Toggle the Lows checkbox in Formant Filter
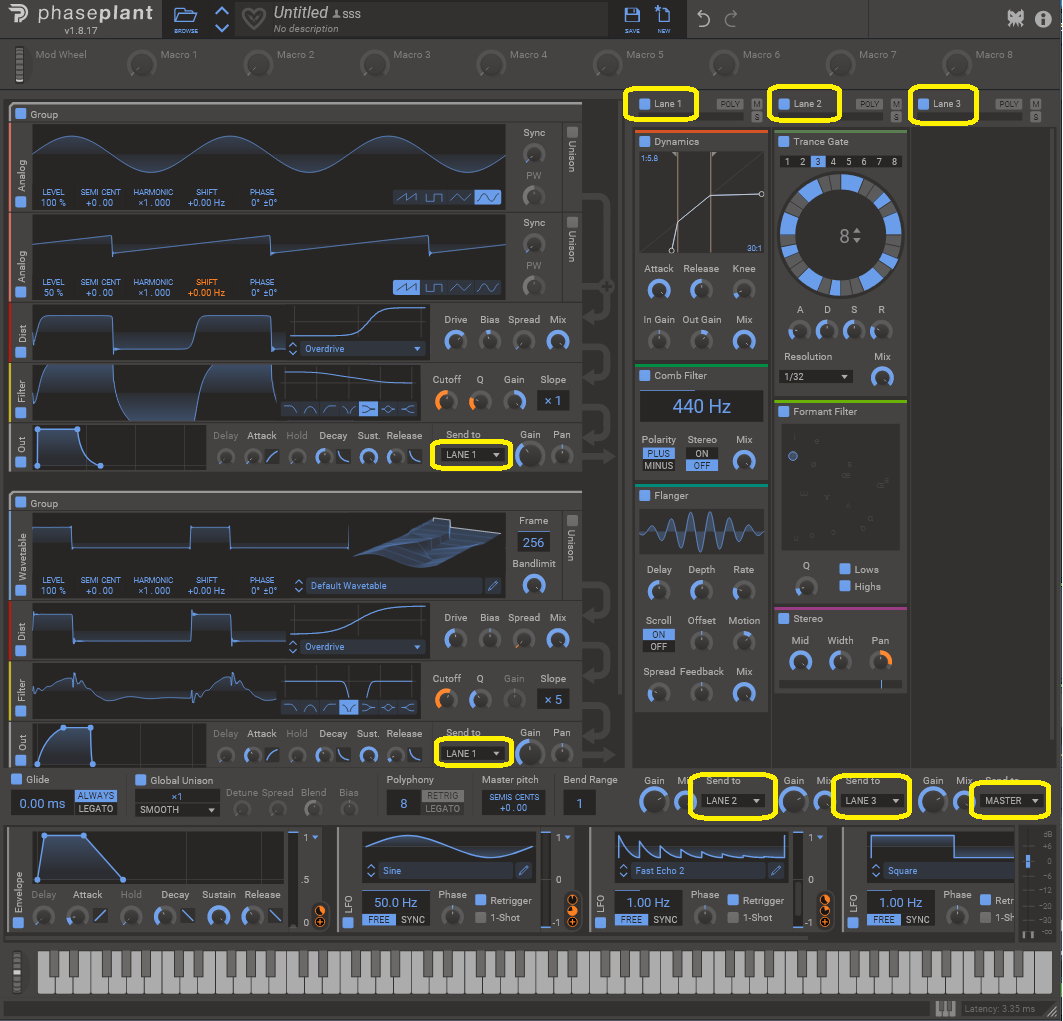This screenshot has width=1063, height=1021. pos(845,569)
